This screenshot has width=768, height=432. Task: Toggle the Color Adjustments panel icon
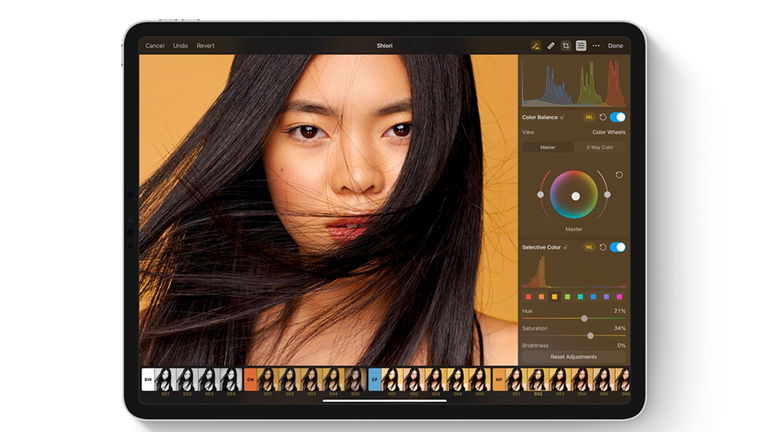(x=581, y=46)
